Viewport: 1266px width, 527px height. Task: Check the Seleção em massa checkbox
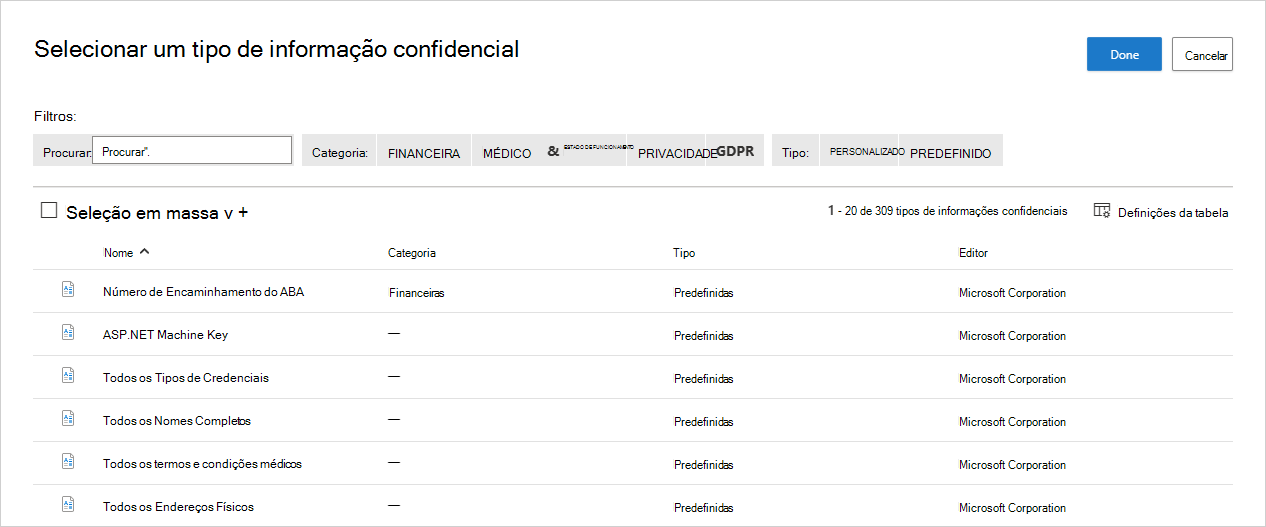pyautogui.click(x=49, y=211)
